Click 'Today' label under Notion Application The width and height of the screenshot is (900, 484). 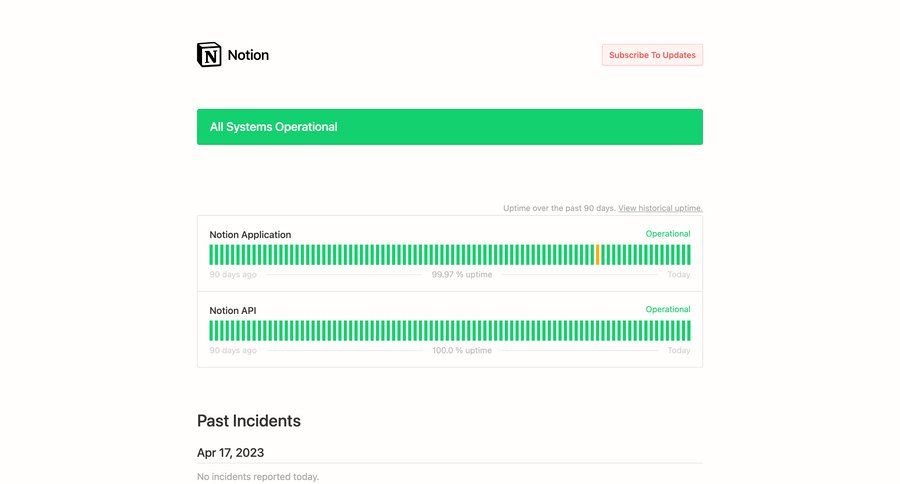click(678, 274)
